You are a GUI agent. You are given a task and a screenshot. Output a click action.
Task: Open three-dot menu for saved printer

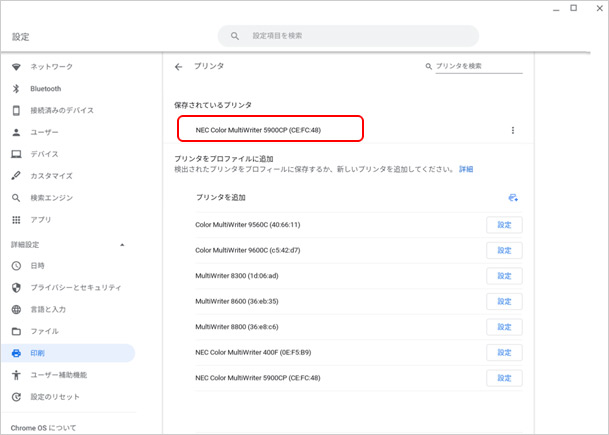(x=513, y=130)
